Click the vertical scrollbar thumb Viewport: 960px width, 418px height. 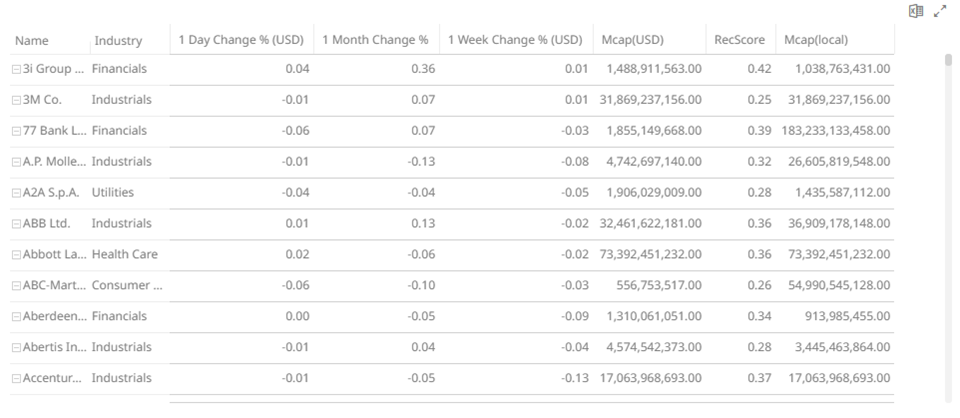pyautogui.click(x=948, y=60)
